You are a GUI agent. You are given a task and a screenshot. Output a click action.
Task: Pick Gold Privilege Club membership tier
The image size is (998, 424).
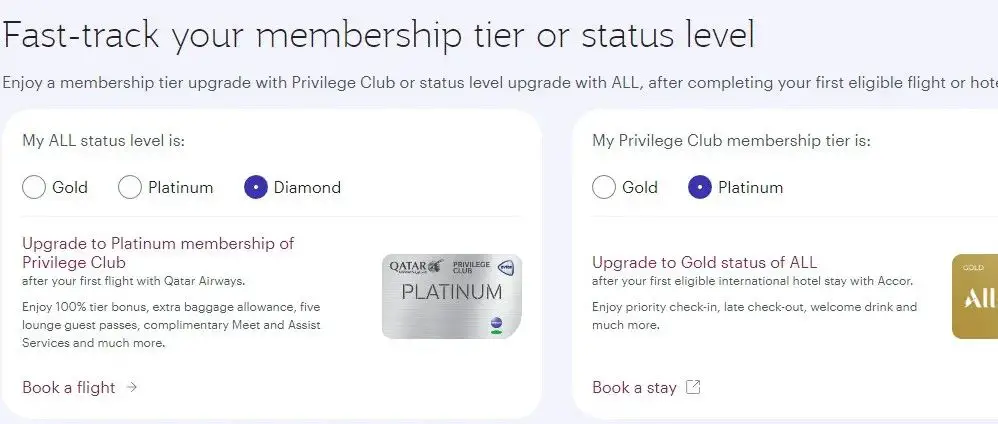pyautogui.click(x=604, y=187)
